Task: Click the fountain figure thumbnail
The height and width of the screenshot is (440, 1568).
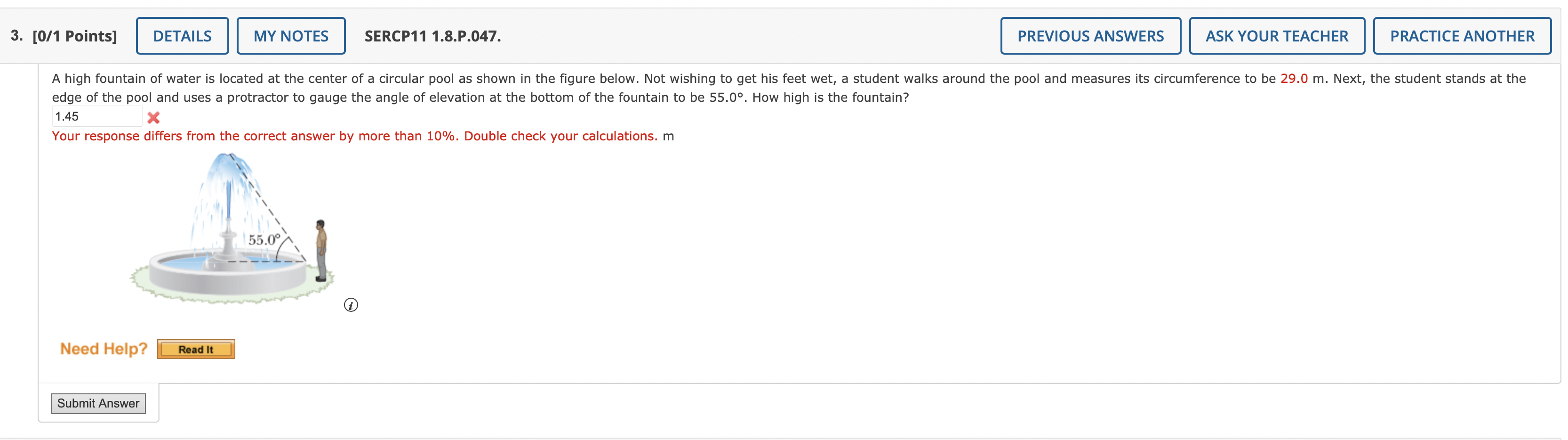Action: (232, 232)
